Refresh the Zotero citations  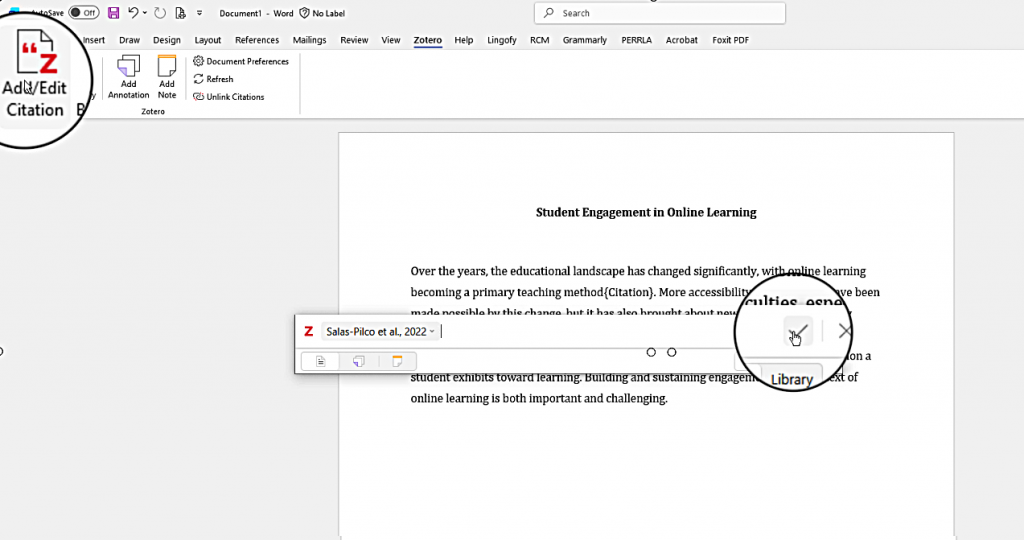point(213,79)
